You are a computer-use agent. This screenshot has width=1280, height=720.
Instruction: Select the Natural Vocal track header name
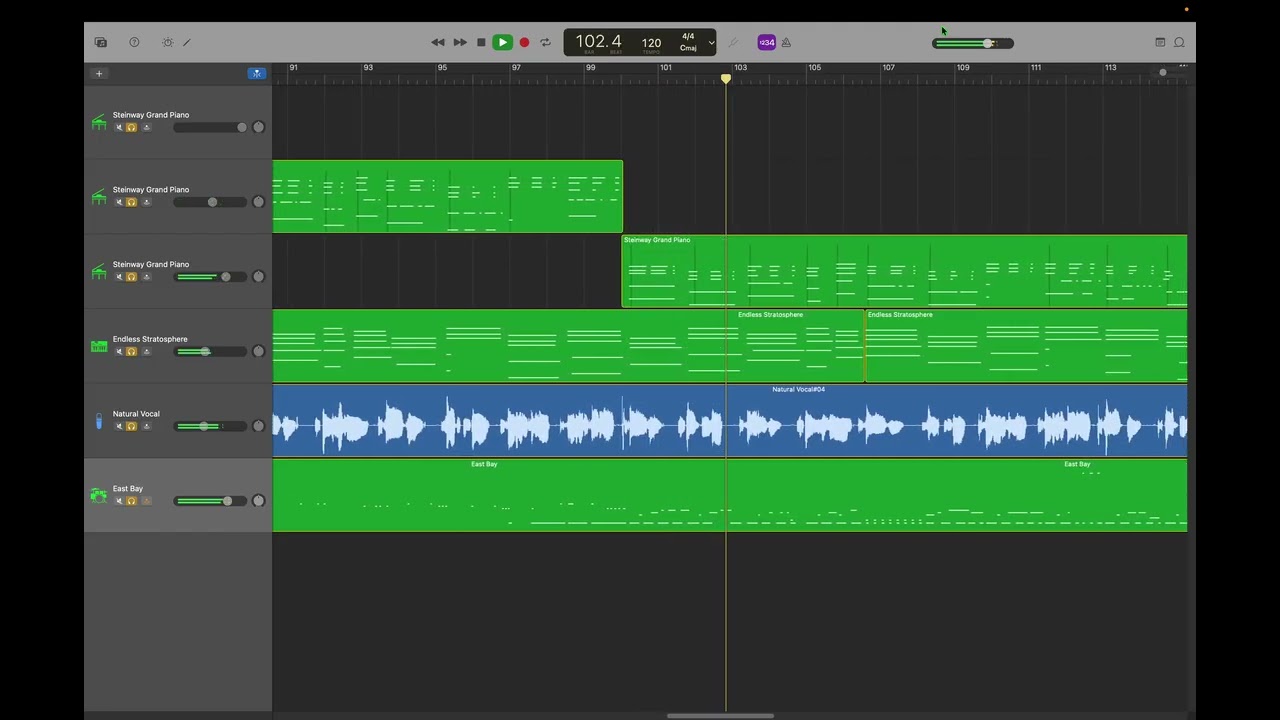(x=136, y=414)
